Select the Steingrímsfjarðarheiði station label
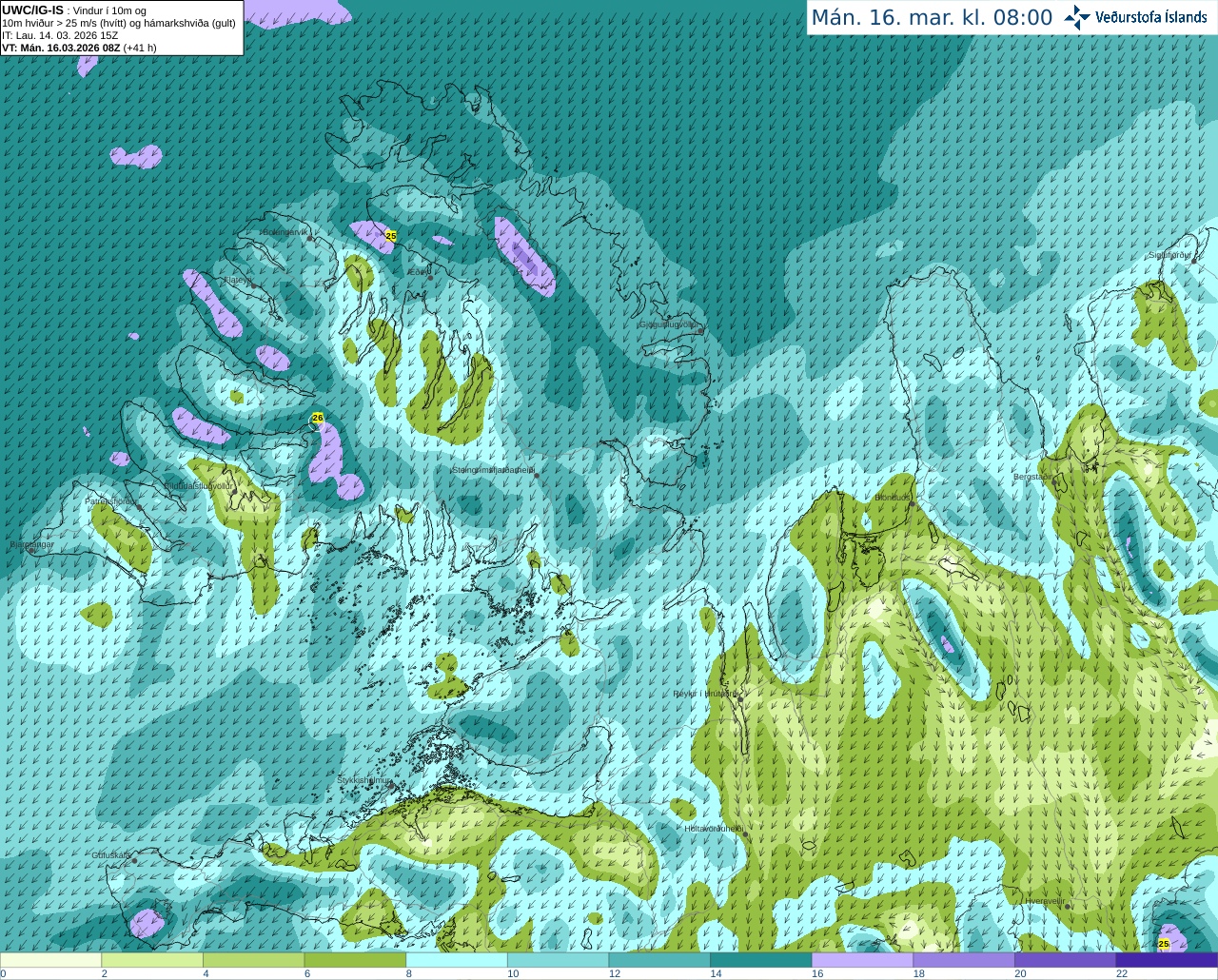Image resolution: width=1218 pixels, height=980 pixels. (x=493, y=469)
